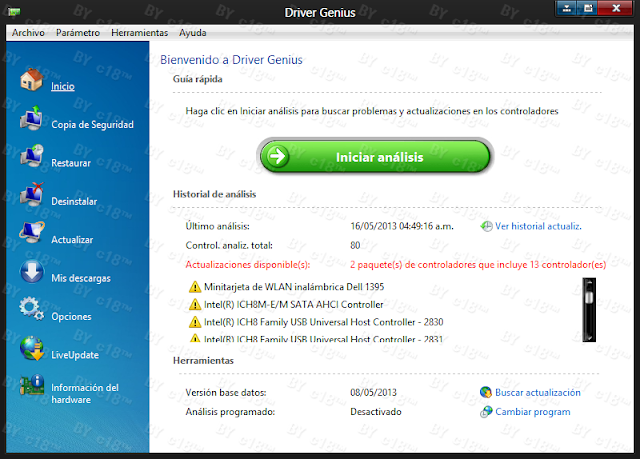Screen dimensions: 640x459
Task: Click the Mis descargas blue arrow icon
Action: click(31, 272)
